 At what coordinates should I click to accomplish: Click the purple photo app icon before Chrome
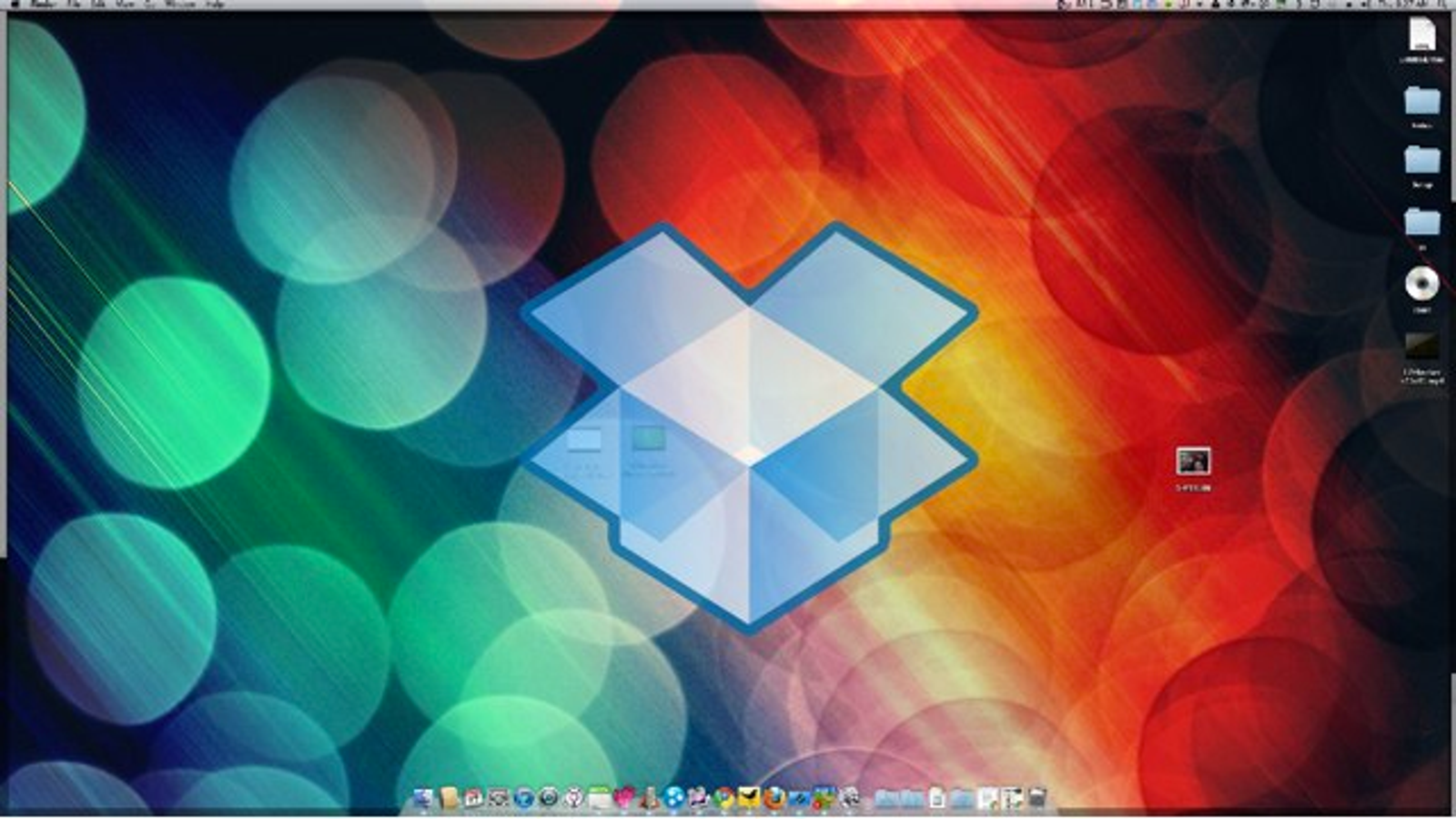[698, 799]
